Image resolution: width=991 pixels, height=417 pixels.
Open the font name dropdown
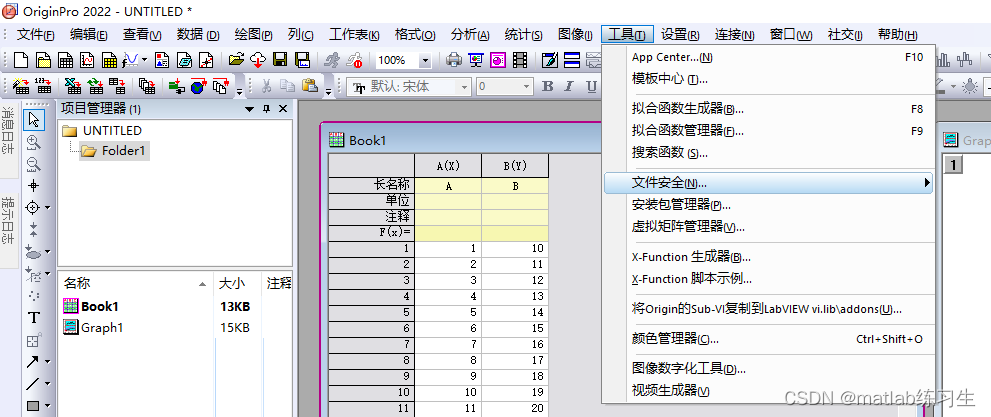click(465, 87)
